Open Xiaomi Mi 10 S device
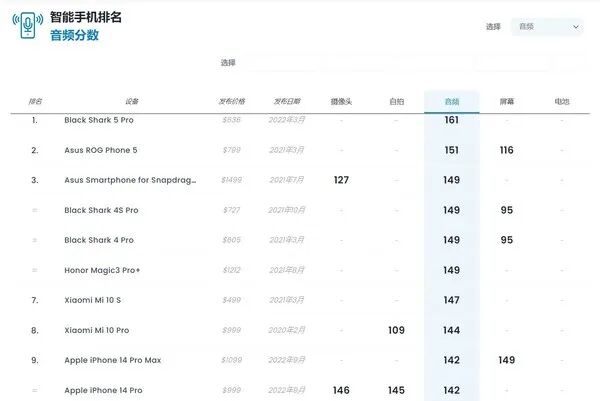Image resolution: width=600 pixels, height=401 pixels. point(93,300)
